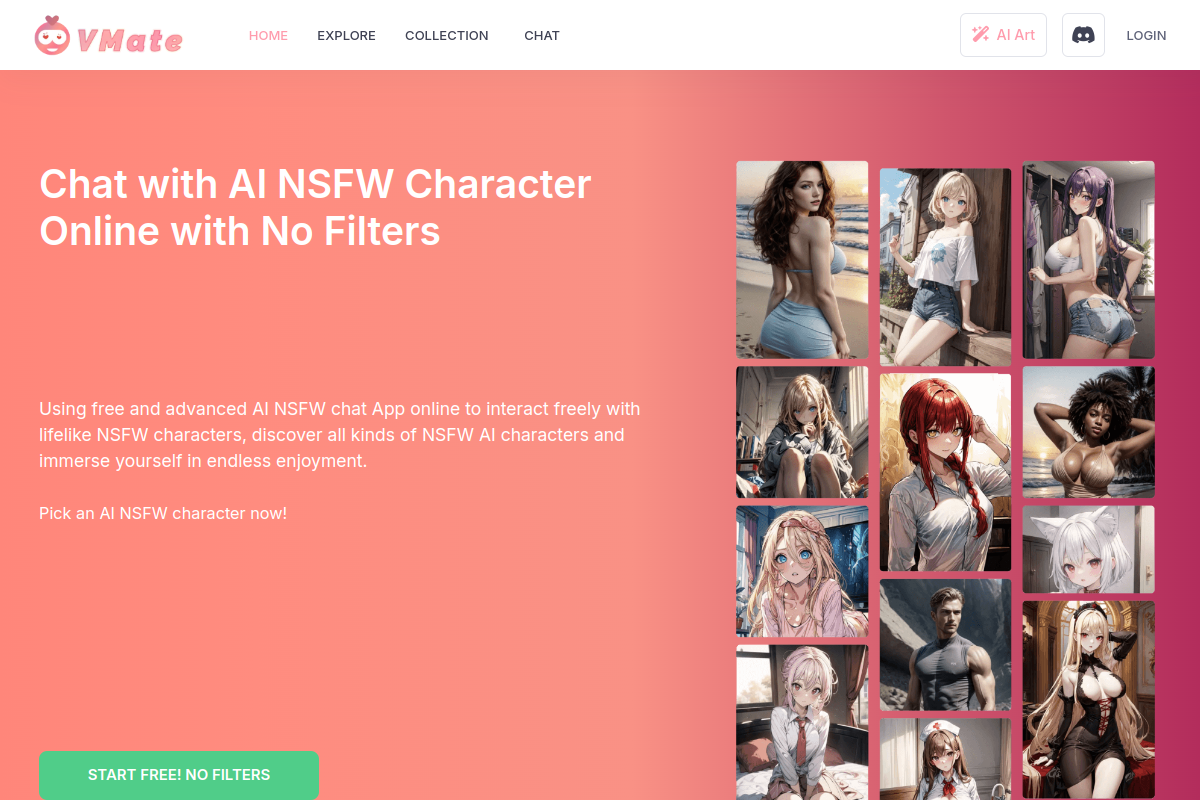
Task: Click the AI Art button
Action: 1003,35
